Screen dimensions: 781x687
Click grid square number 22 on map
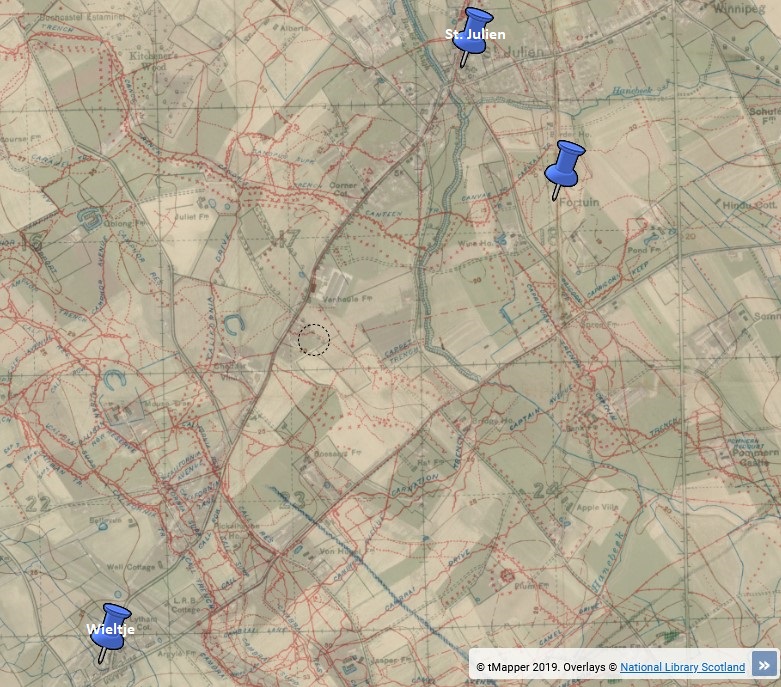click(x=38, y=505)
